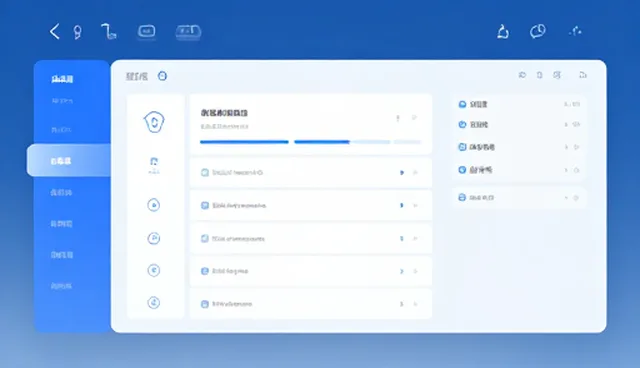Open the sidebar item directly below the bold sidebar title
Image resolution: width=640 pixels, height=368 pixels.
(x=62, y=101)
